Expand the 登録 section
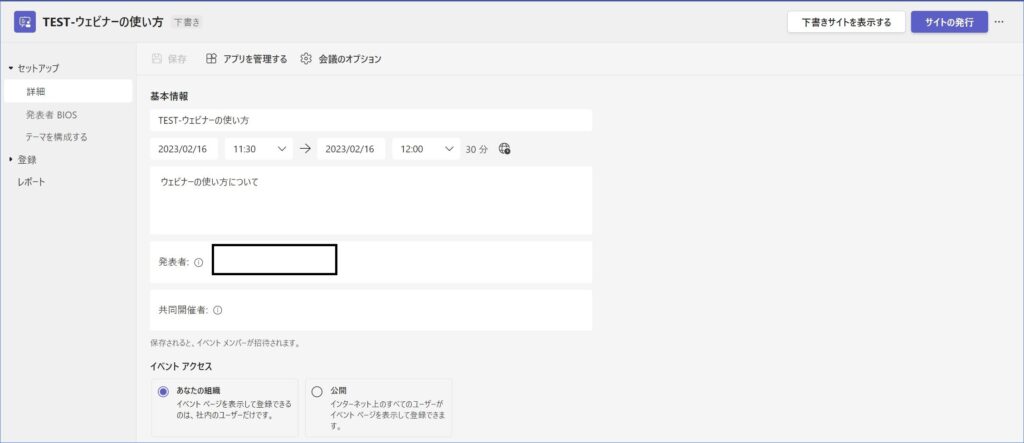The image size is (1024, 443). point(11,159)
